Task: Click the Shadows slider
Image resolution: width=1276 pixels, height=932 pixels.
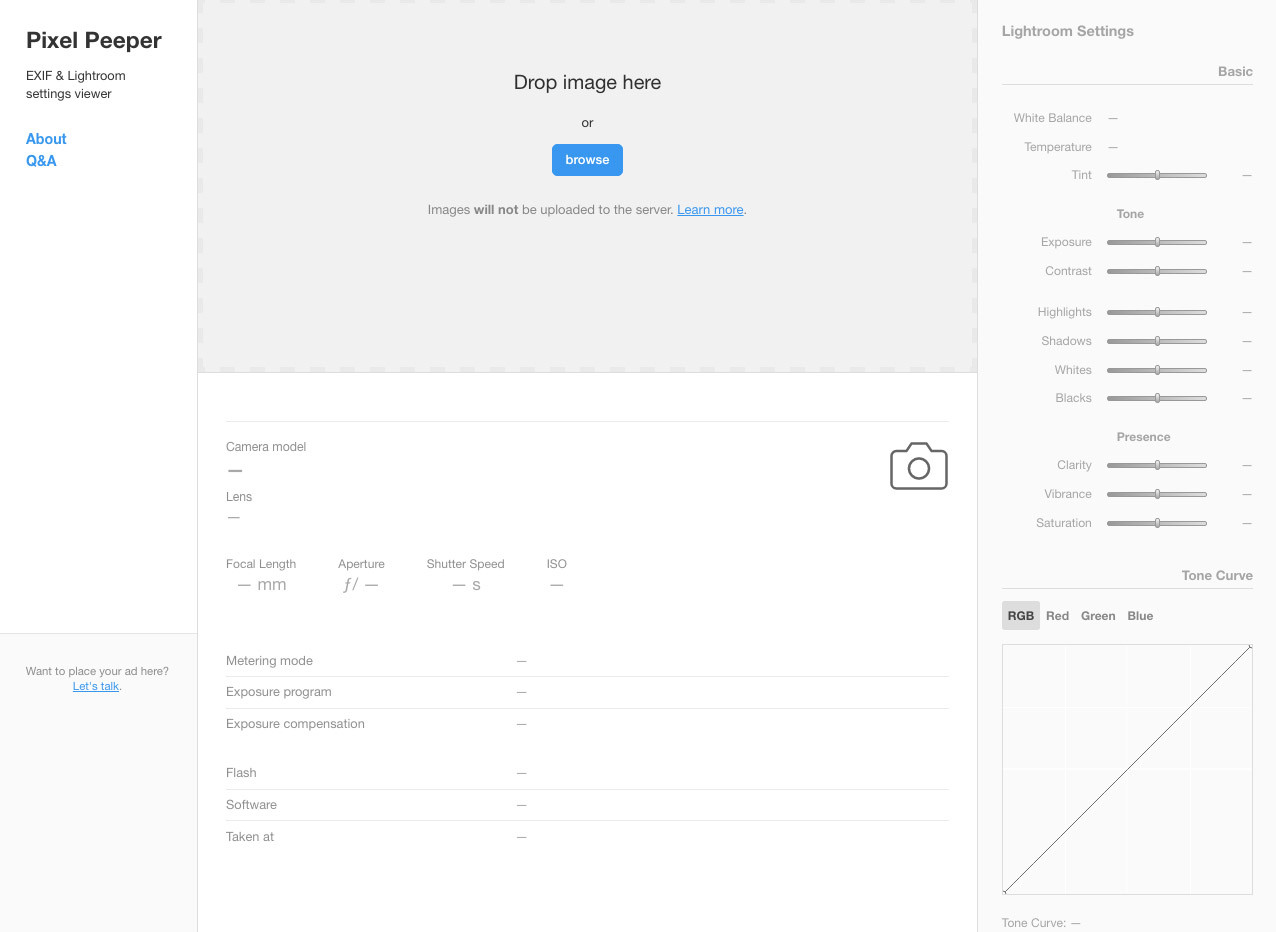Action: point(1157,341)
